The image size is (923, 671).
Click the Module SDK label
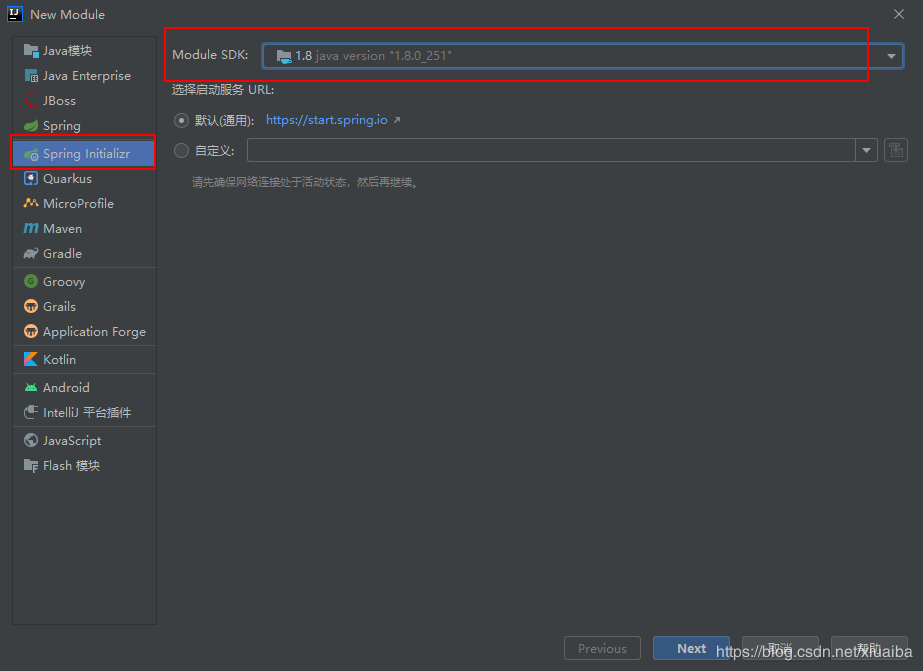pos(210,55)
